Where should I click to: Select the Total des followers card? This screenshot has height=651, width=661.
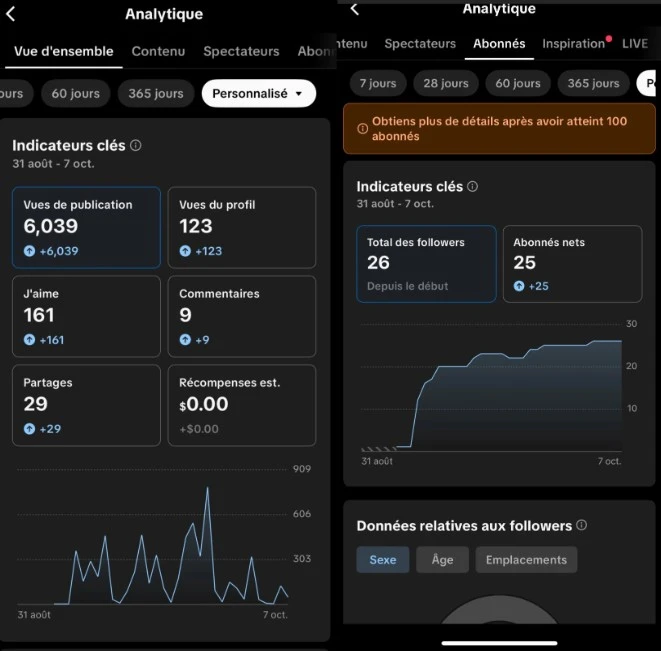tap(426, 263)
